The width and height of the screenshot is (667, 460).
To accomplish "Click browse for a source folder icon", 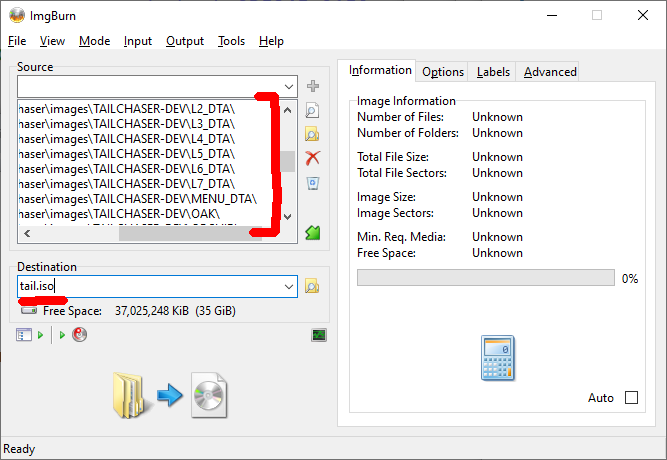I will (x=312, y=134).
